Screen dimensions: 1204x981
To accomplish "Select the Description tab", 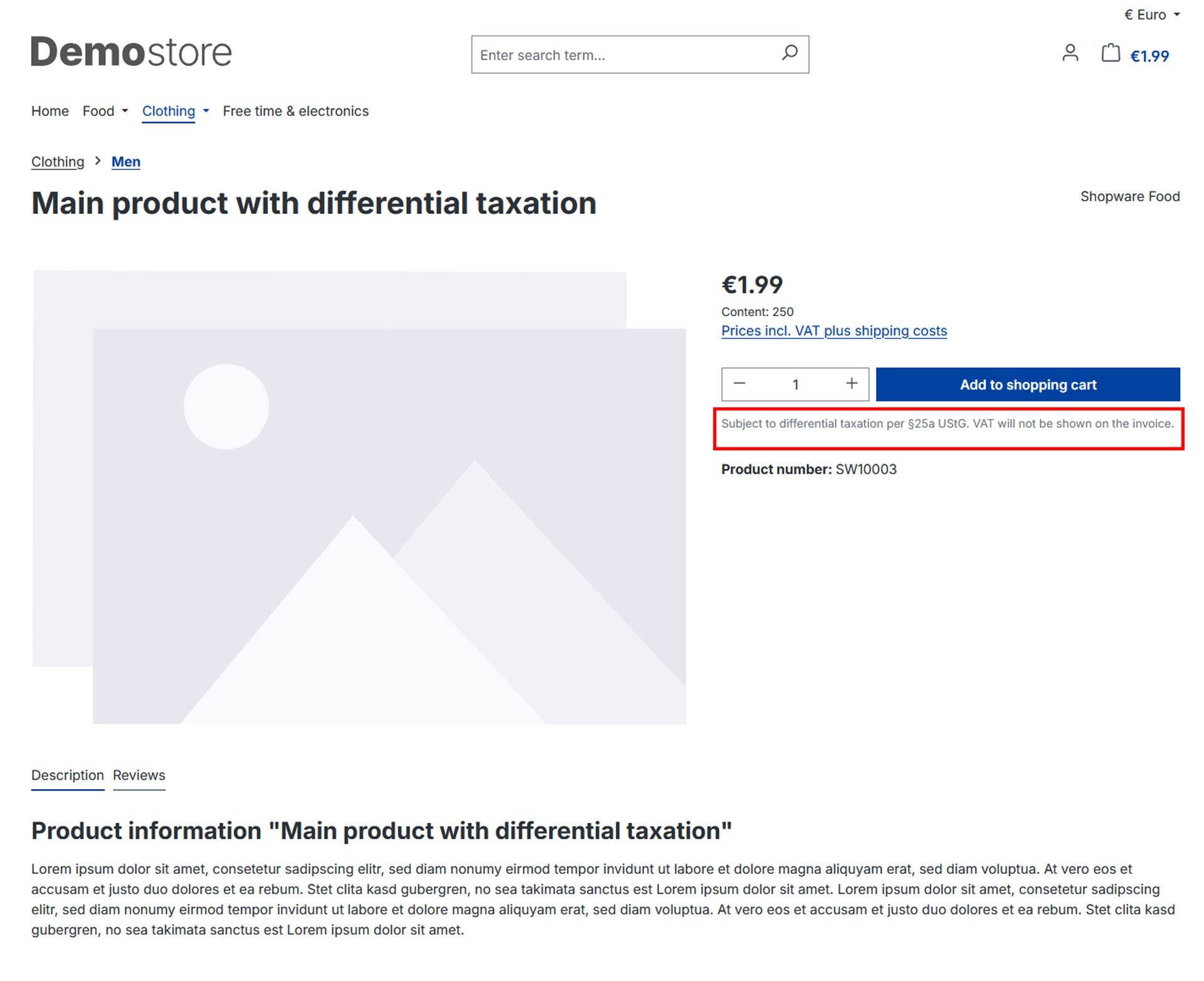I will pos(68,775).
